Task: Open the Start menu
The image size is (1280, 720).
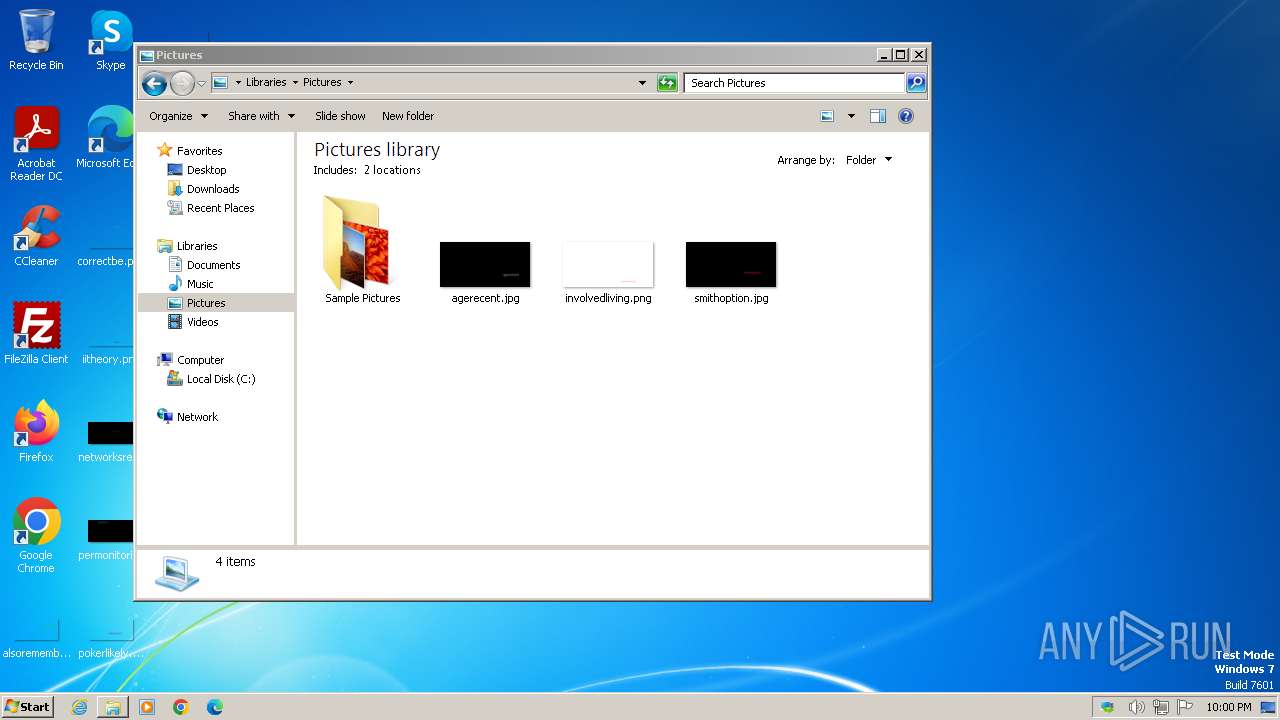Action: tap(28, 707)
